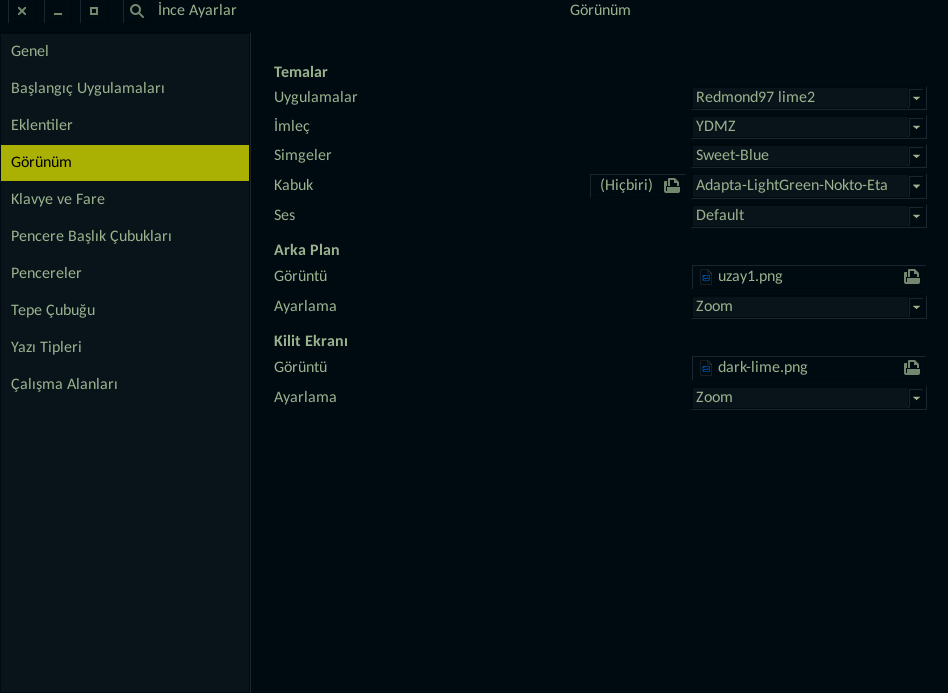Open the Uygulamalar theme dropdown Redmond97 lime2
948x693 pixels.
click(x=809, y=97)
